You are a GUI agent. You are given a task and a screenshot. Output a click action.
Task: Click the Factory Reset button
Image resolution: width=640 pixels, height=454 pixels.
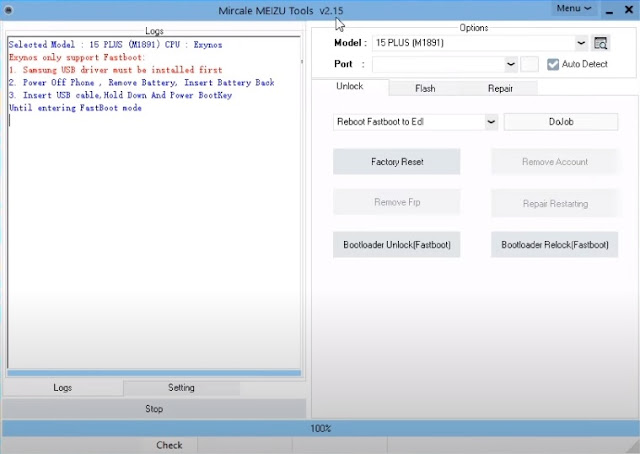point(397,162)
